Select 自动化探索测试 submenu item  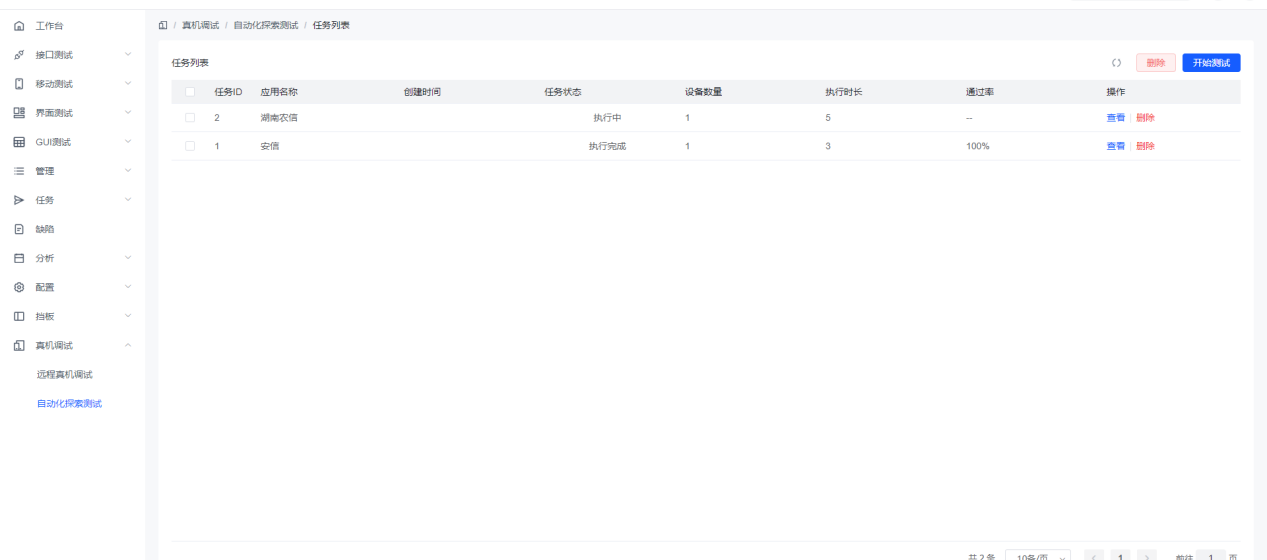pyautogui.click(x=69, y=403)
